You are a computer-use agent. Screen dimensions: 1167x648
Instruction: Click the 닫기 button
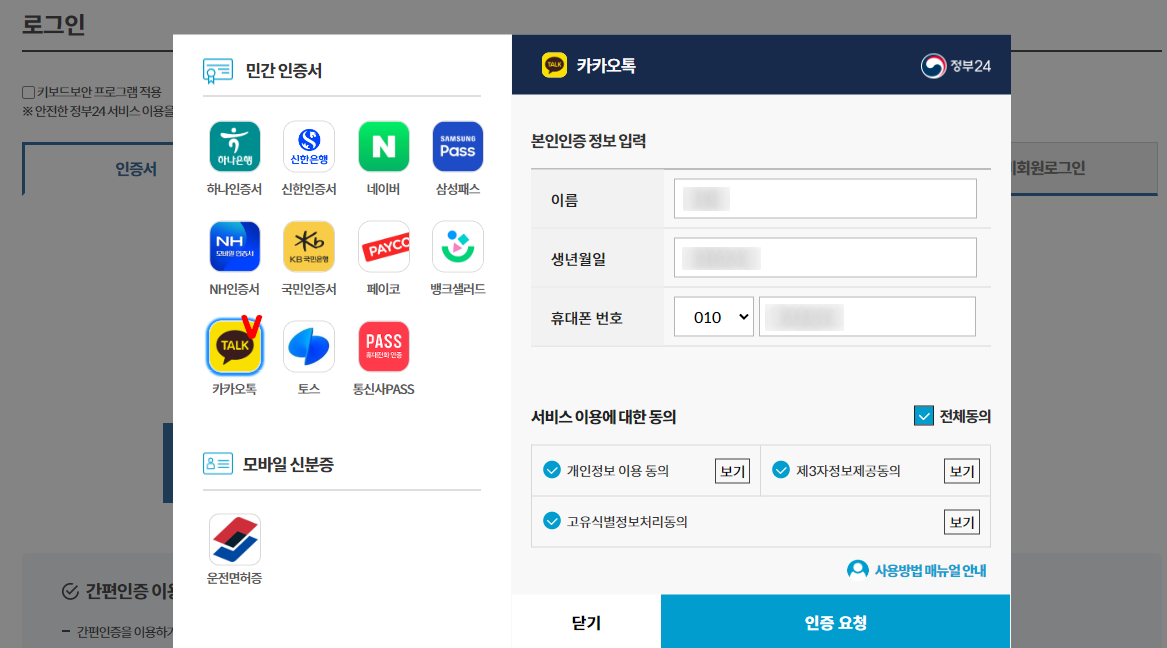[586, 622]
